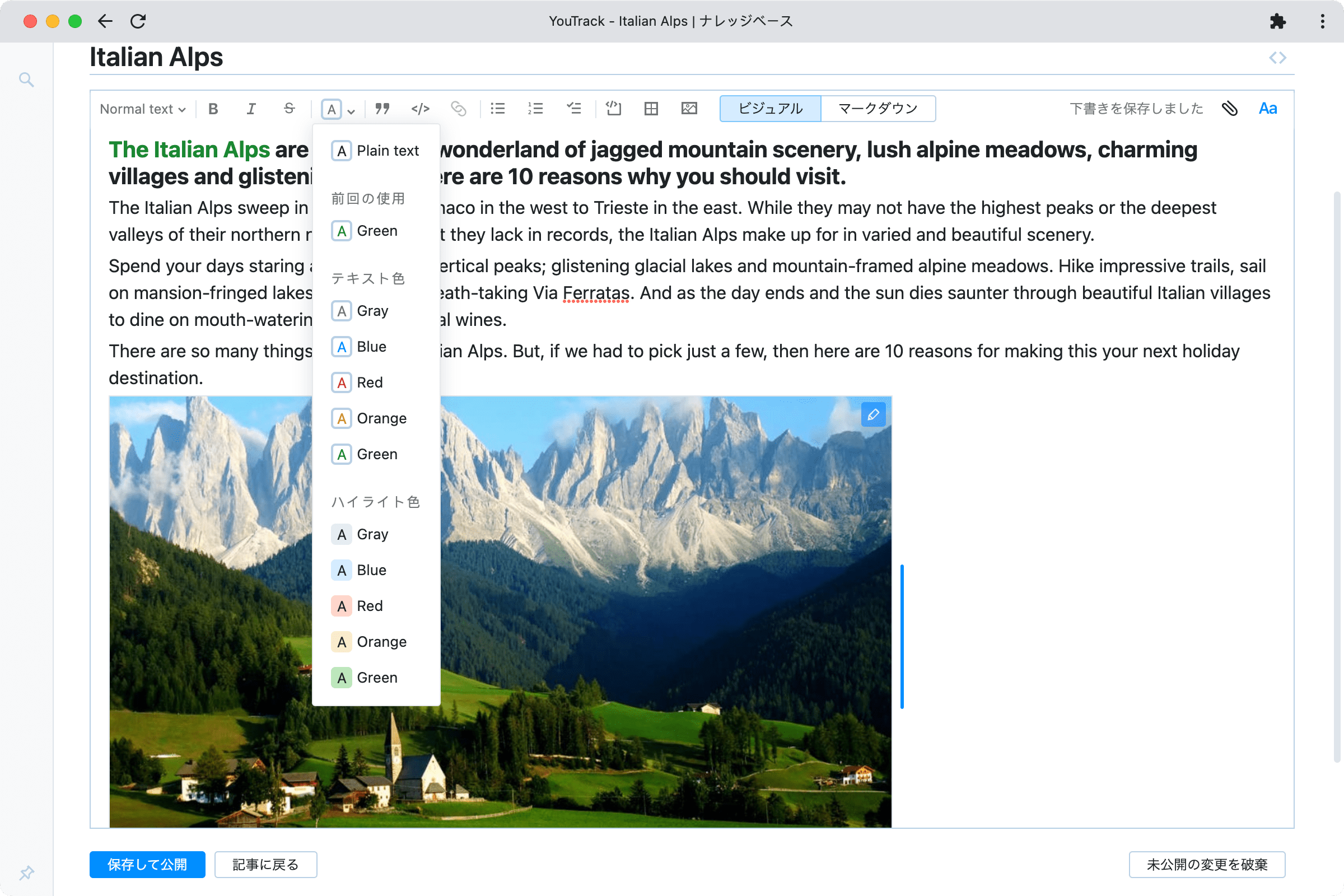Toggle italic formatting in toolbar
The width and height of the screenshot is (1344, 896).
point(251,109)
